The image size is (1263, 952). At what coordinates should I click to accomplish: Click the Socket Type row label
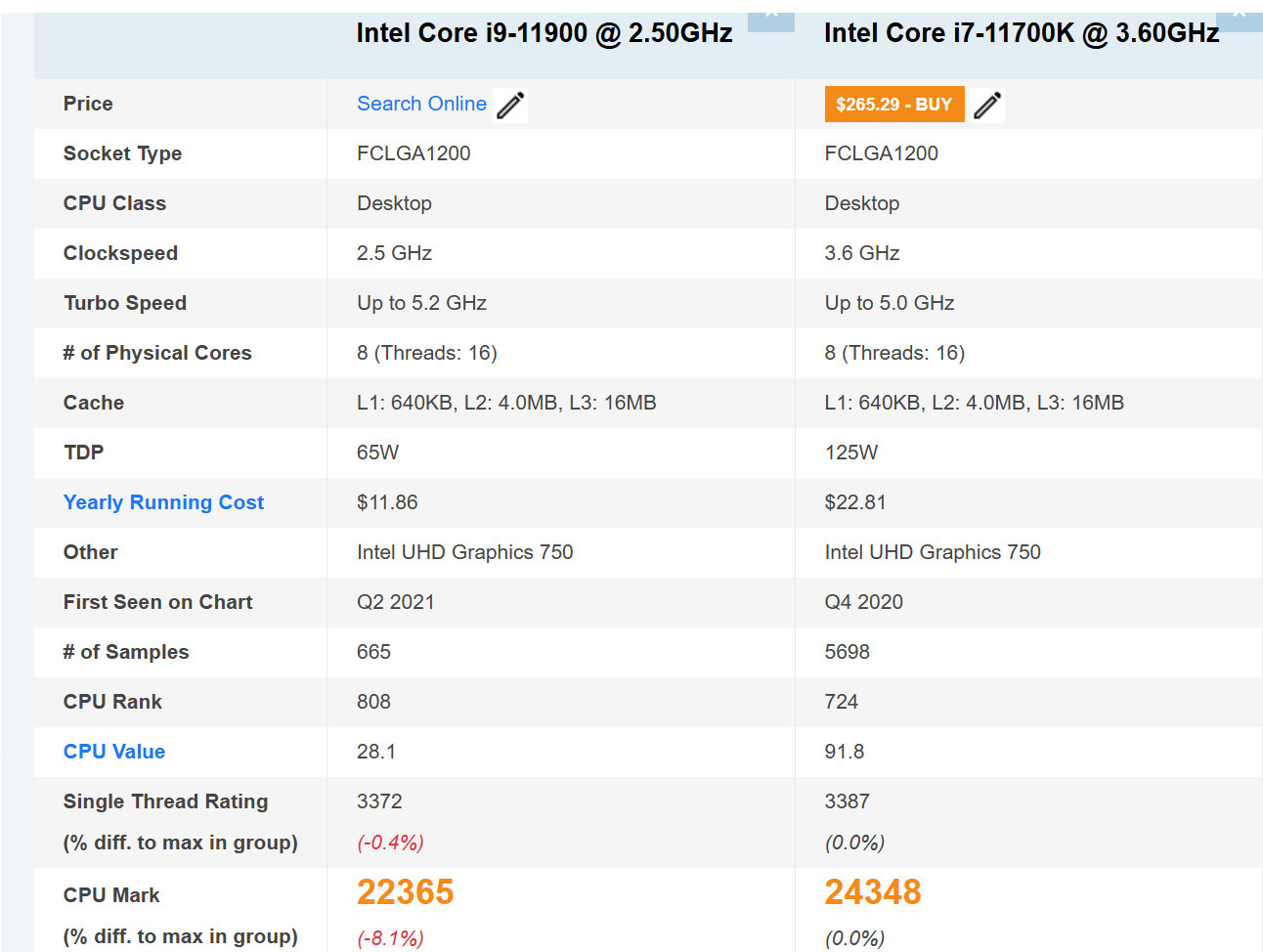click(x=122, y=153)
